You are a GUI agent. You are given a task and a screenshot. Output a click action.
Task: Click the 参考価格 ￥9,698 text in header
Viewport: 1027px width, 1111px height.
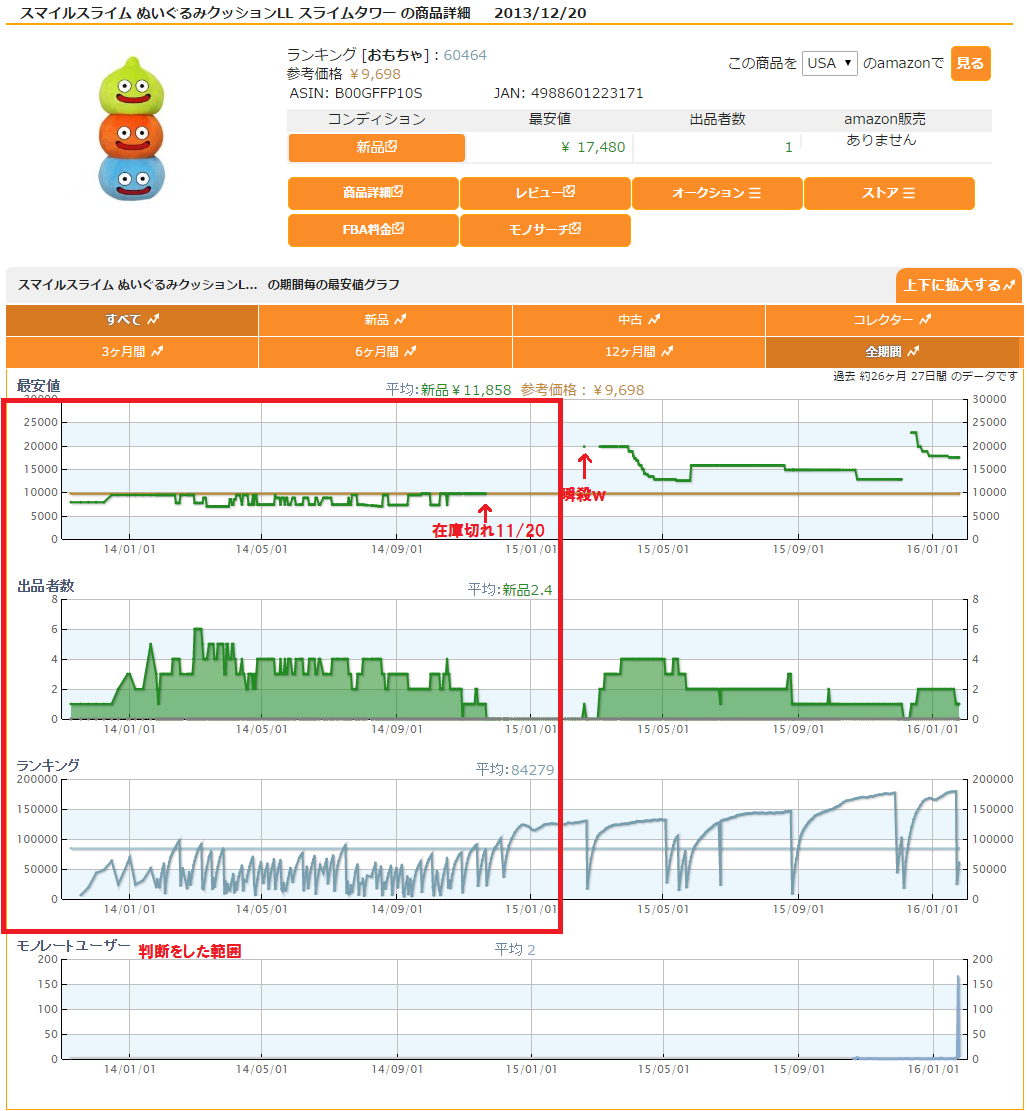[344, 74]
